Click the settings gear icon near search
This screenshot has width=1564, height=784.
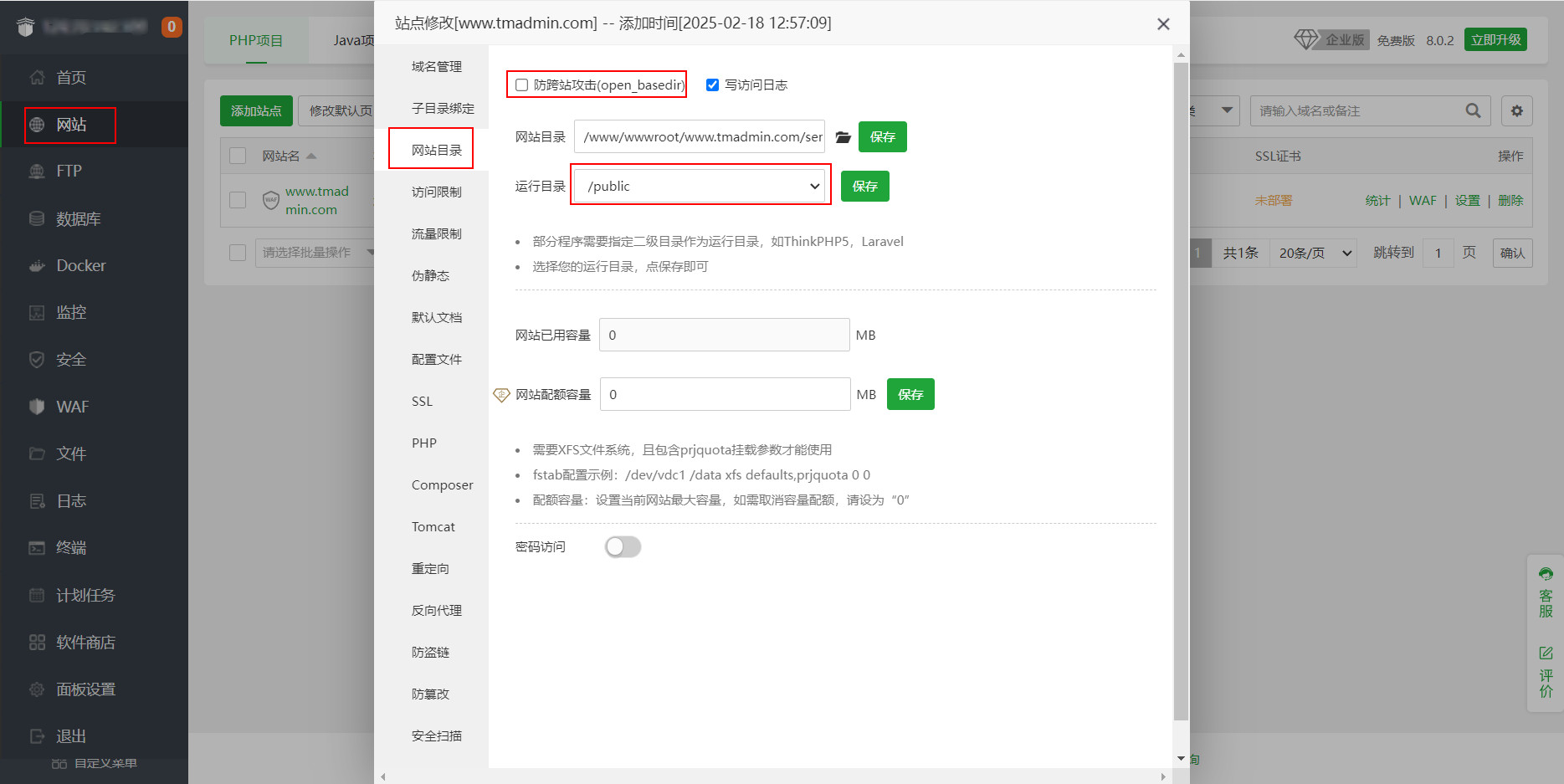(x=1516, y=110)
